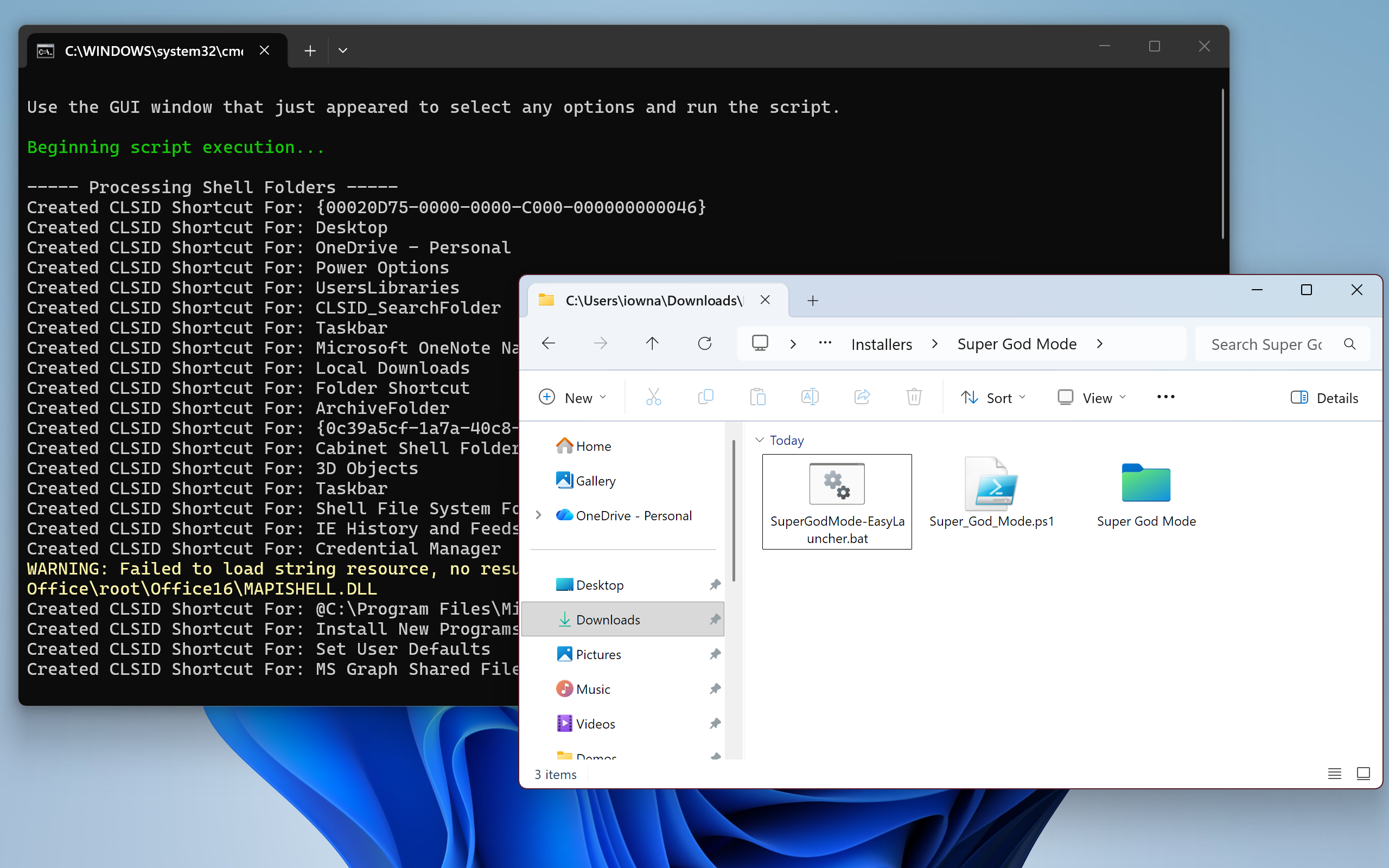
Task: Click the This PC monitor icon in address bar
Action: pos(760,343)
